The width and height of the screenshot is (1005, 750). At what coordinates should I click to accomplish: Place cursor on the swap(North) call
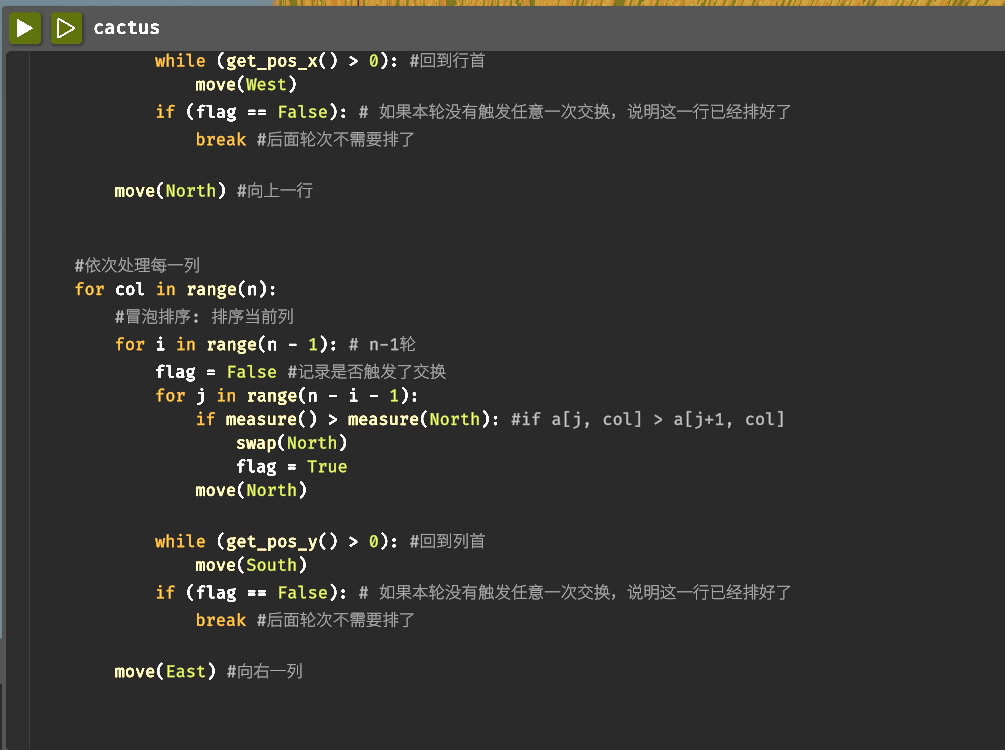tap(291, 443)
